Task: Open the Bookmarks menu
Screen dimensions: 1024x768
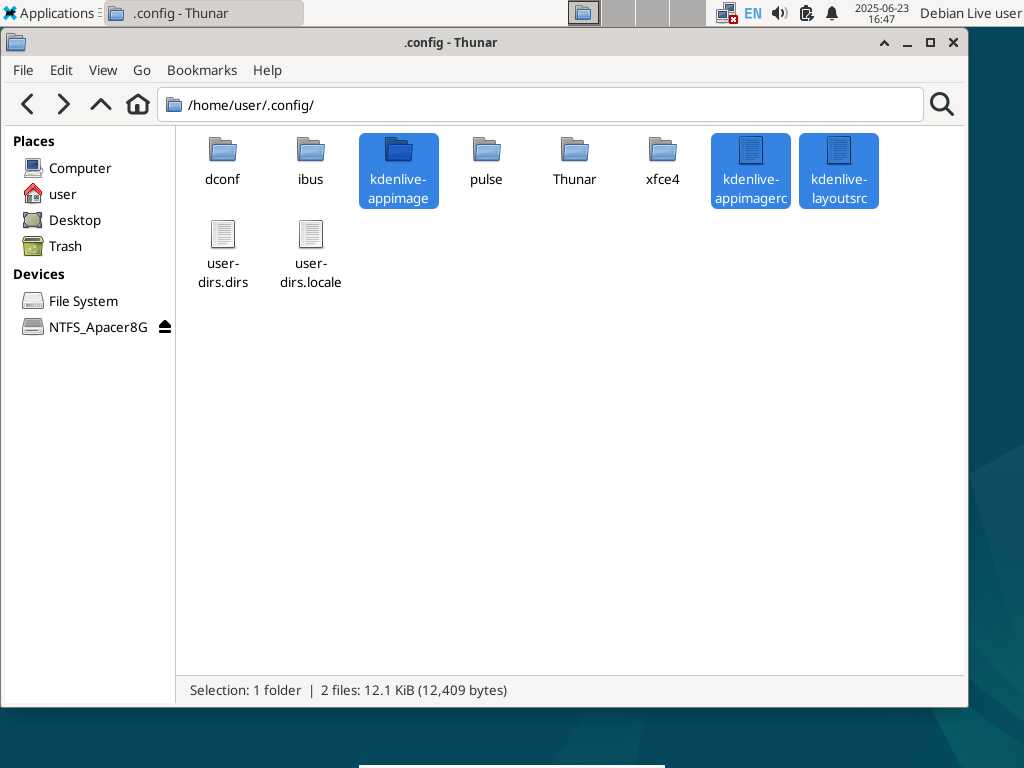Action: pyautogui.click(x=202, y=70)
